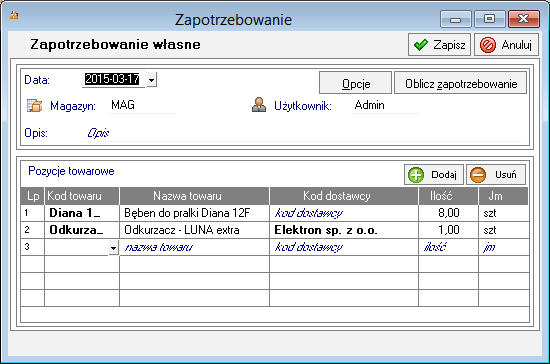The height and width of the screenshot is (364, 550).
Task: Click Oblicz zapotrzebowanie button
Action: click(x=461, y=83)
